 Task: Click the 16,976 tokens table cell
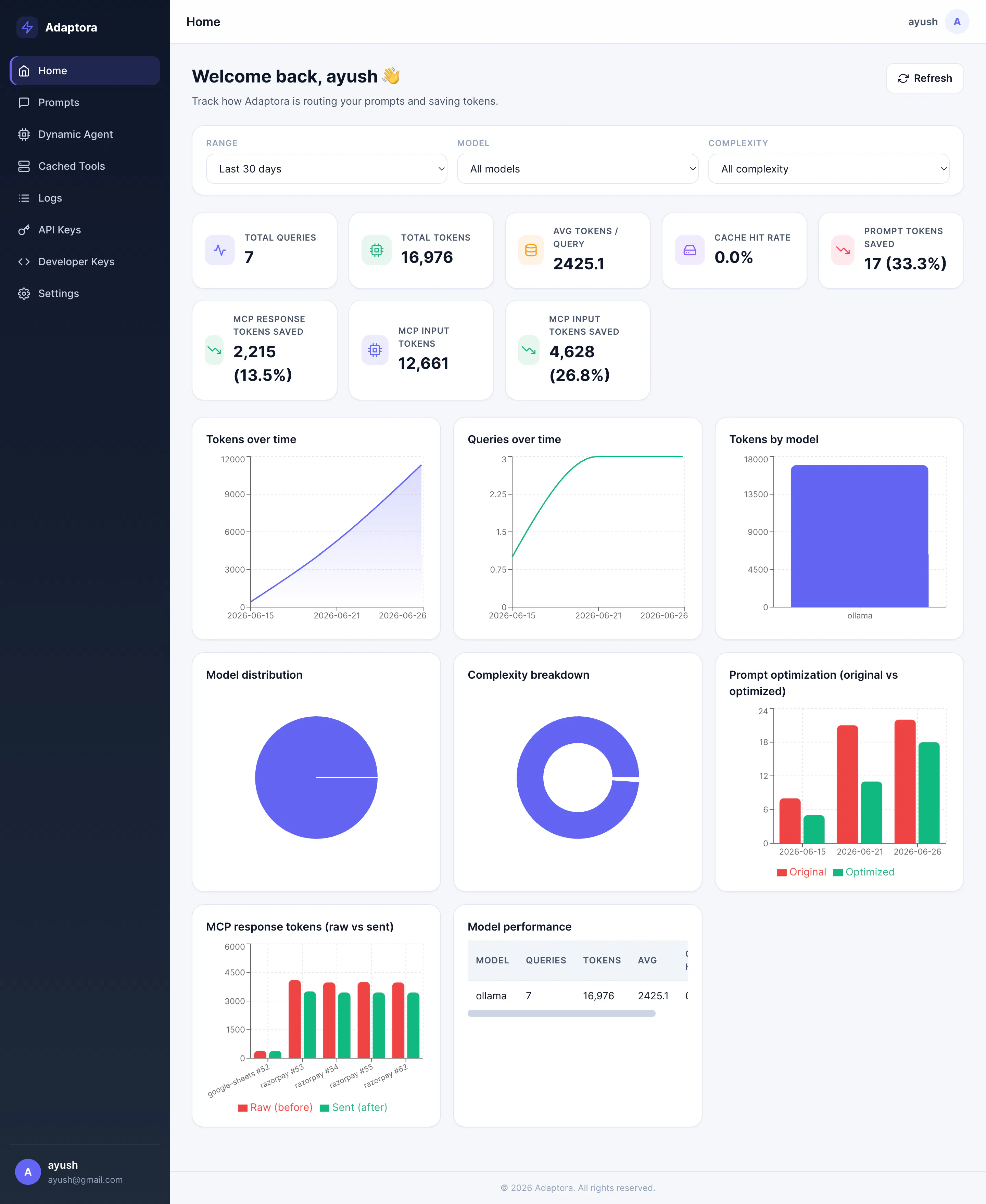click(x=598, y=996)
